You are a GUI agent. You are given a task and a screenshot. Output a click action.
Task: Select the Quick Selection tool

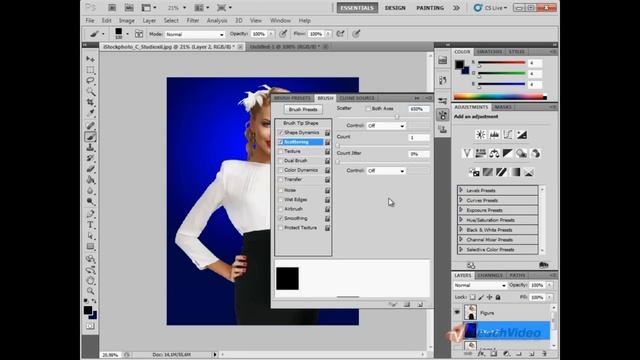pos(90,91)
